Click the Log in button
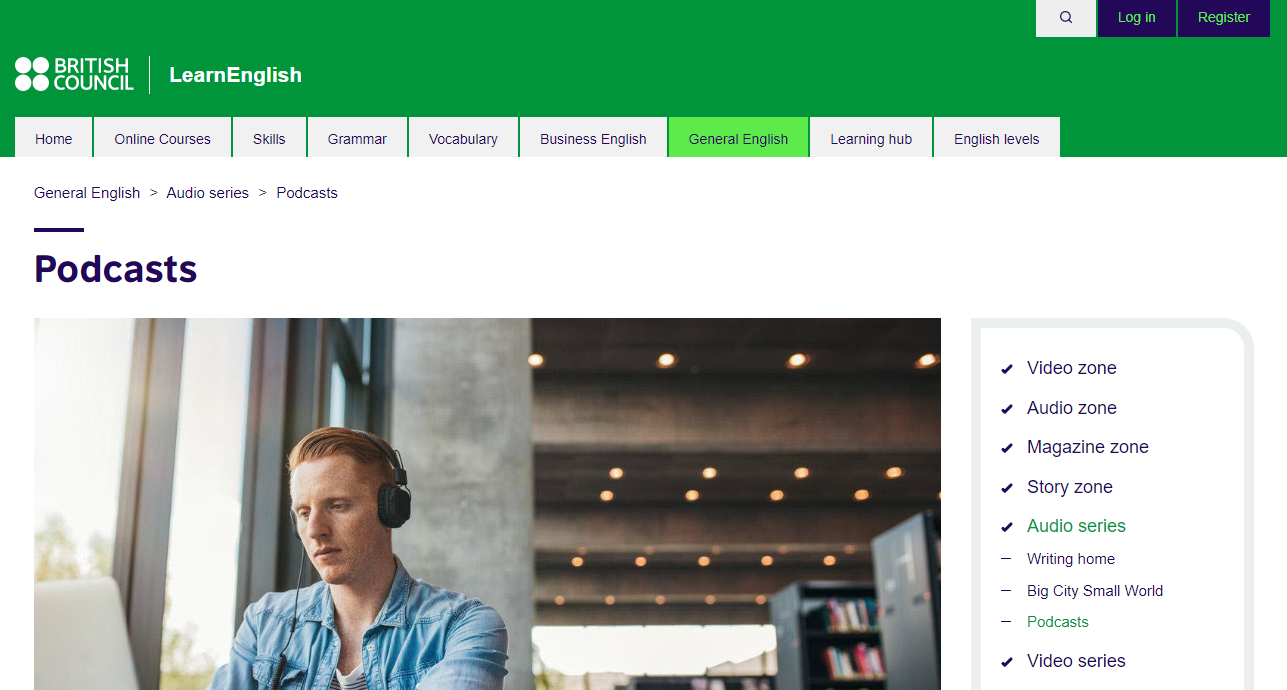Image resolution: width=1287 pixels, height=690 pixels. point(1136,18)
